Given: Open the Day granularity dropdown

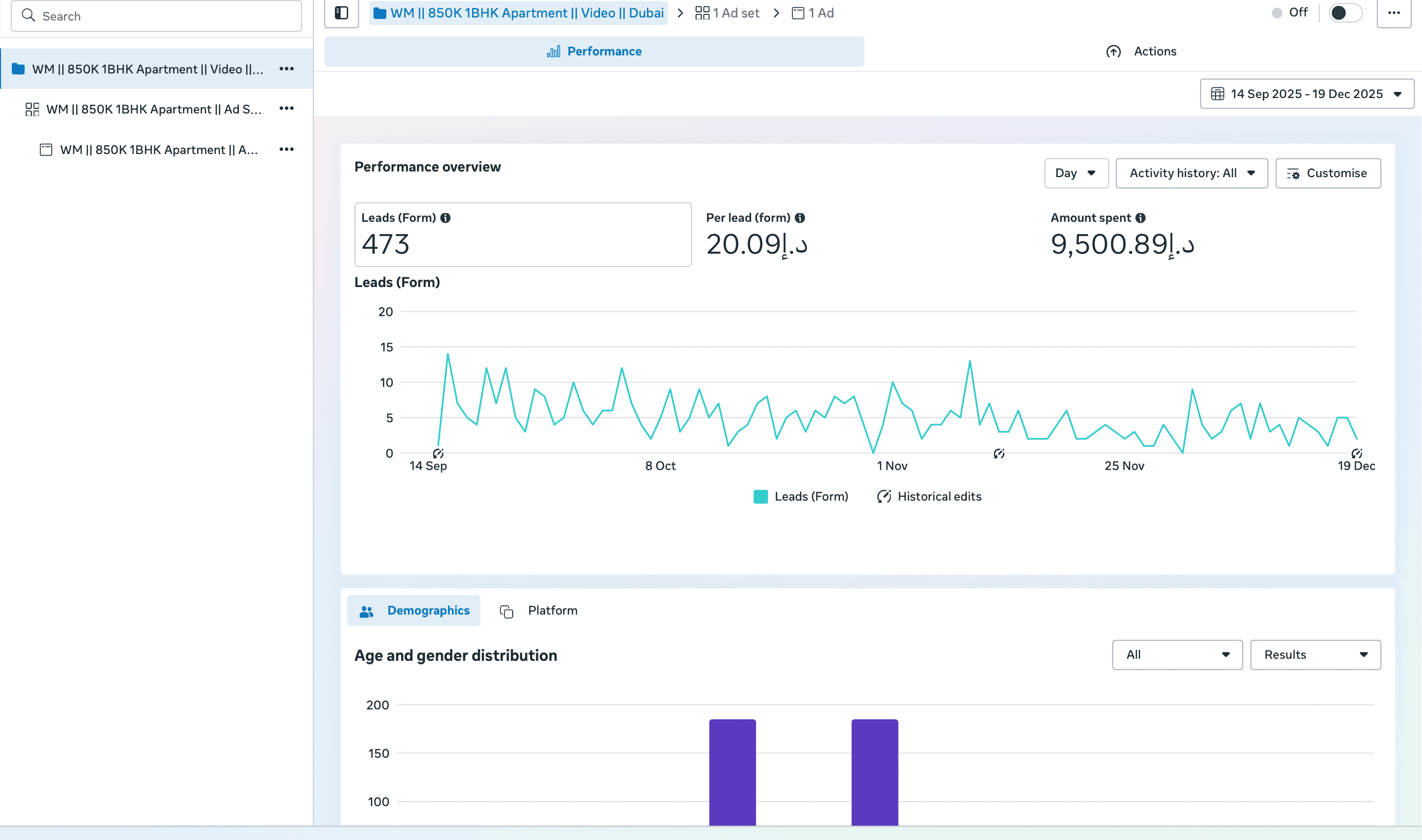Looking at the screenshot, I should [1076, 173].
